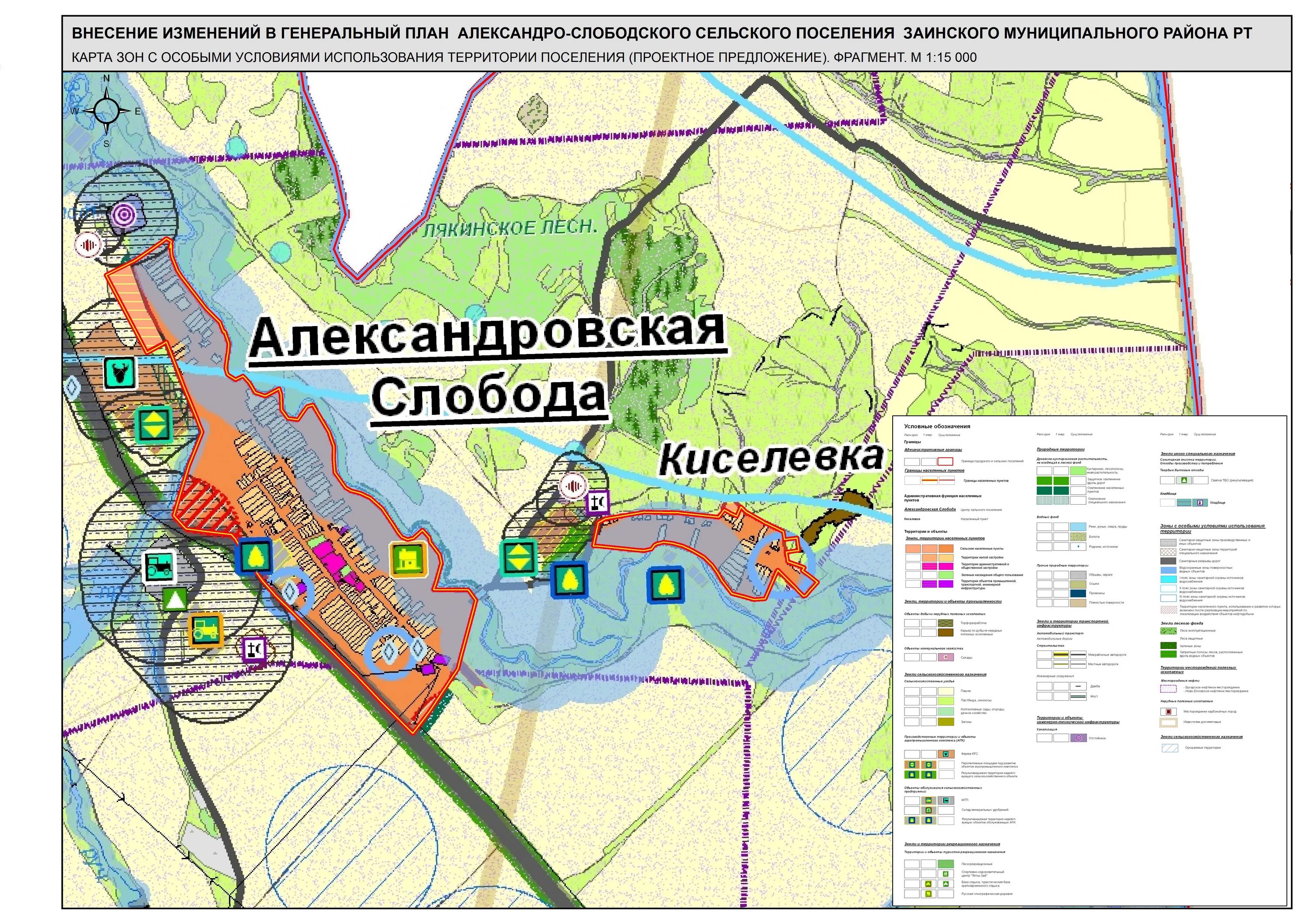Viewport: 1307px width, 924px height.
Task: Click the cemetery icon in bottom-left hatched zone
Action: point(254,649)
